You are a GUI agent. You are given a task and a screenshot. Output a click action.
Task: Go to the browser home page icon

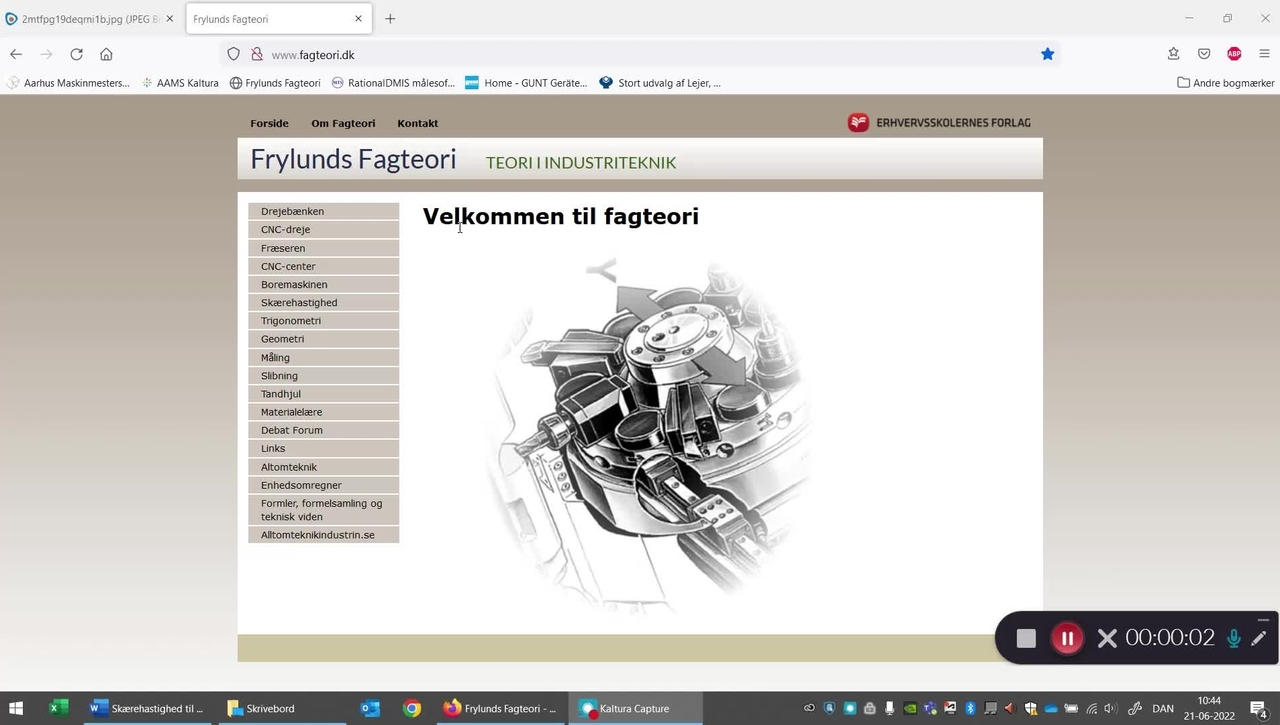[x=106, y=54]
